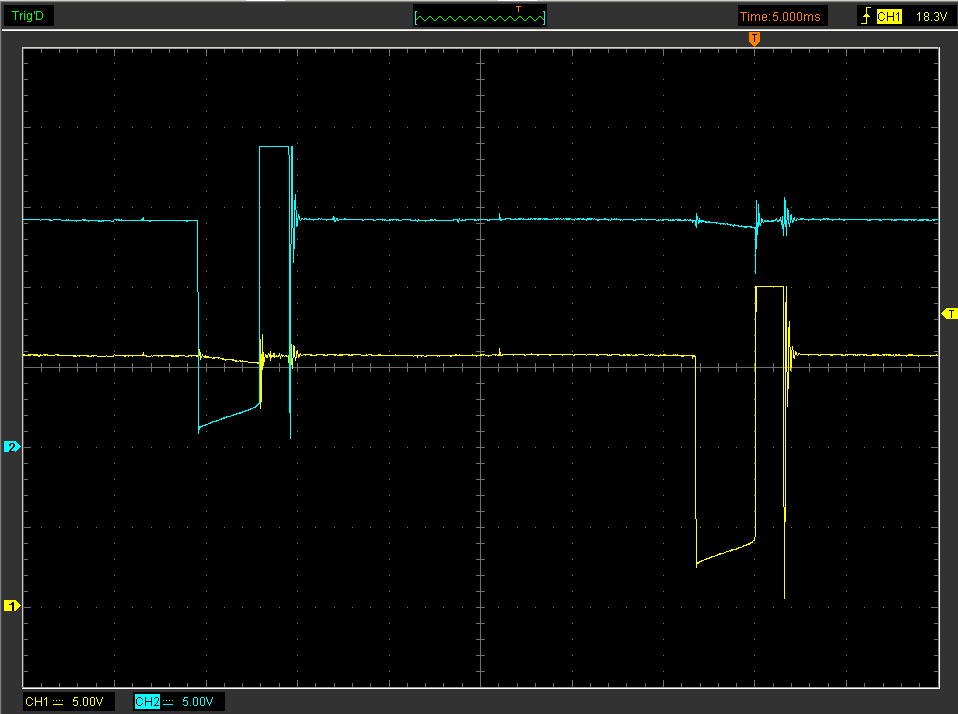958x714 pixels.
Task: Click the rising edge trigger slope icon
Action: [x=866, y=16]
